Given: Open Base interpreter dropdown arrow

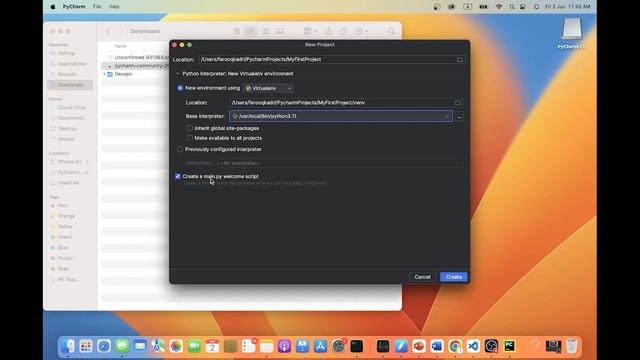Looking at the screenshot, I should point(447,116).
